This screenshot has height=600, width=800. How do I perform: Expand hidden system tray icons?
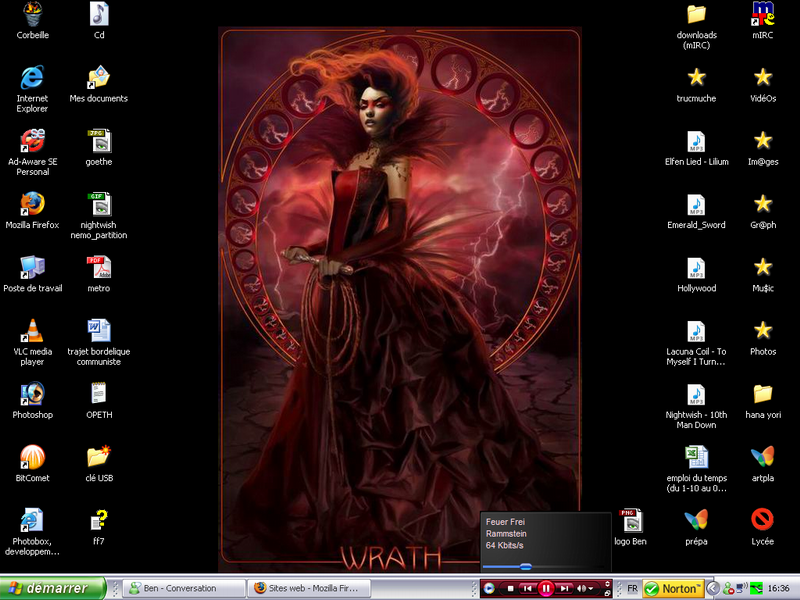tap(714, 588)
